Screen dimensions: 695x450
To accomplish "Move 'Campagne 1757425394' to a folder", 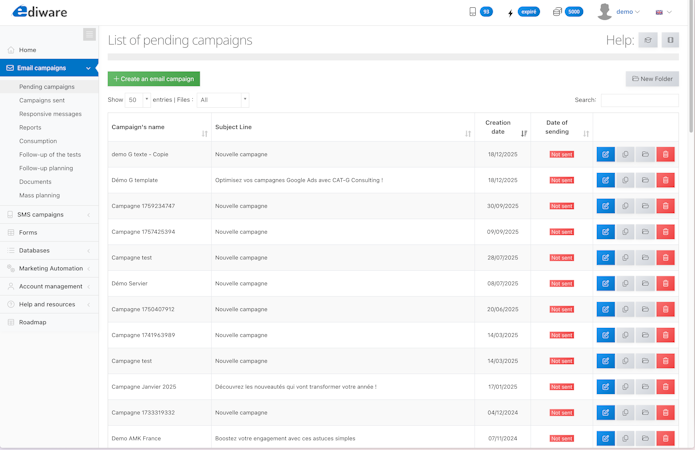I will (645, 232).
